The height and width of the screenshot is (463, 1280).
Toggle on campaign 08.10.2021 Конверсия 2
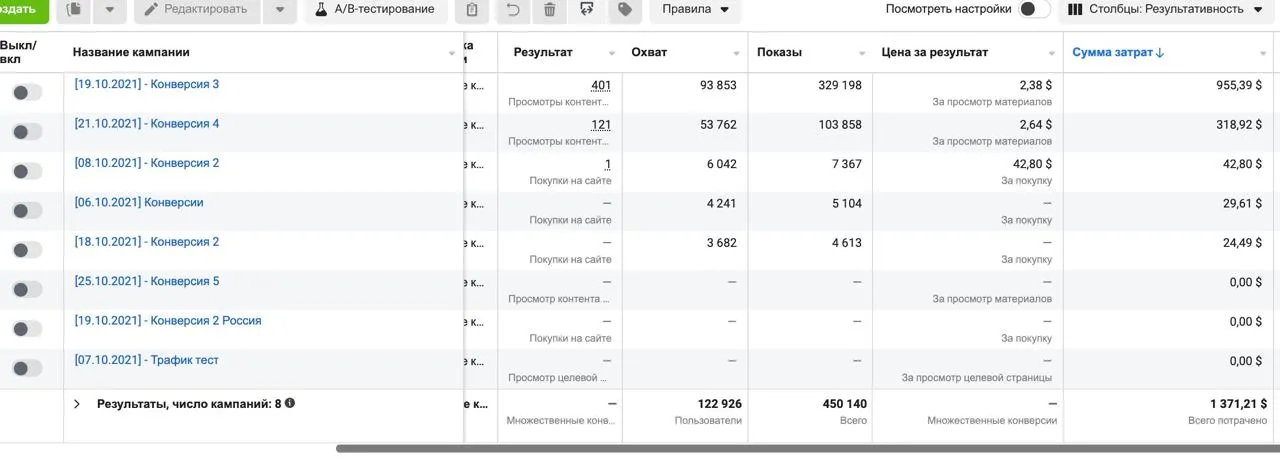pyautogui.click(x=27, y=171)
